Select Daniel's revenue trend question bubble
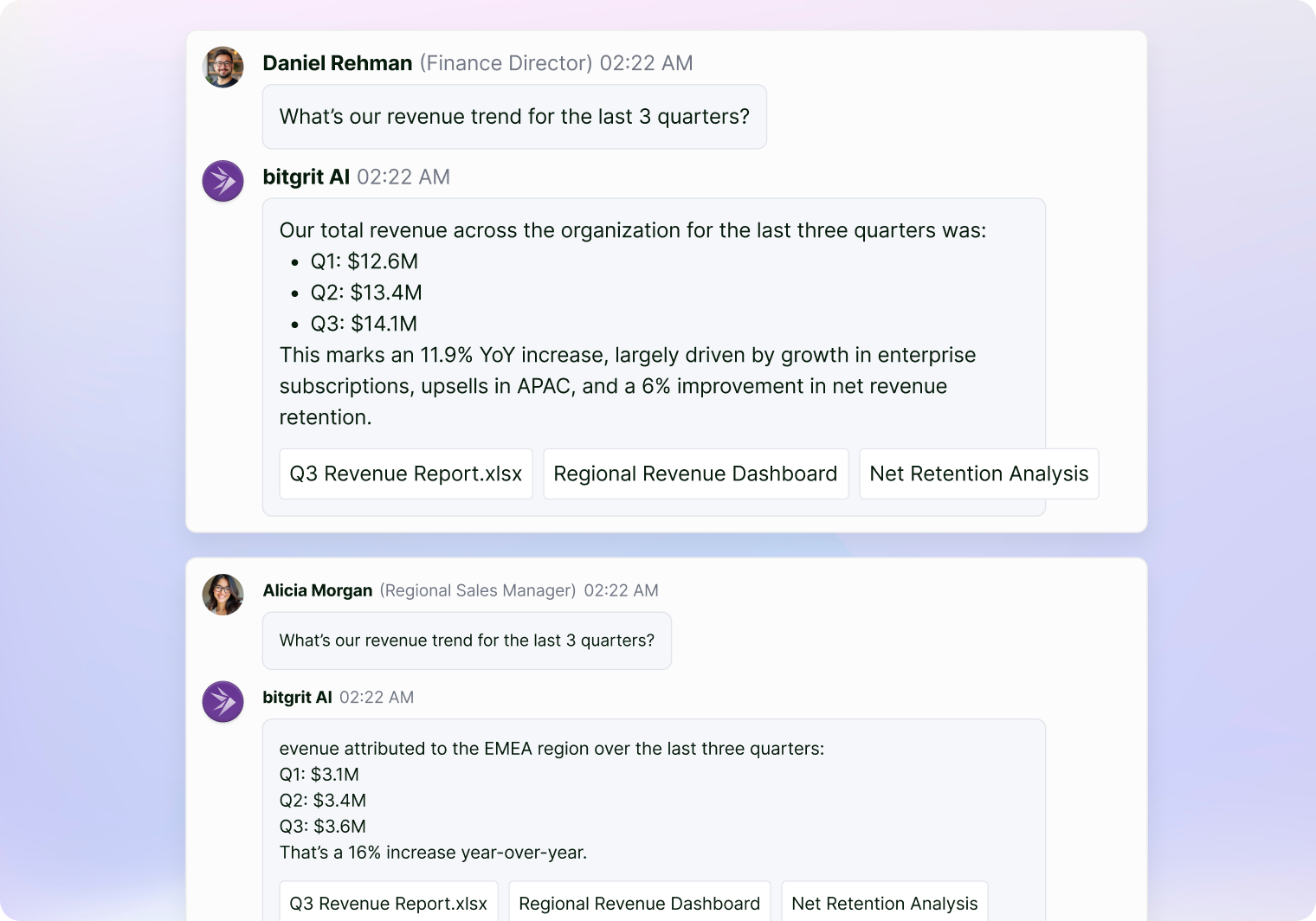 (514, 117)
